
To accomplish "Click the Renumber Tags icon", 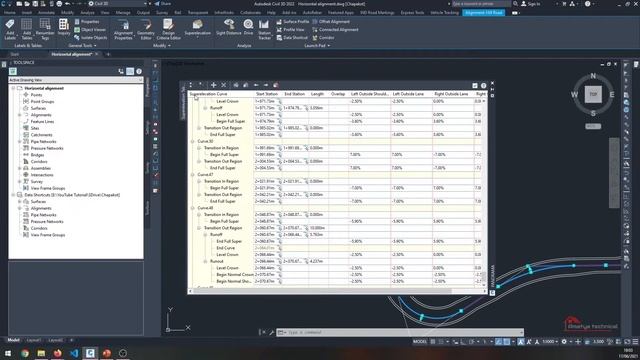I will coord(45,25).
